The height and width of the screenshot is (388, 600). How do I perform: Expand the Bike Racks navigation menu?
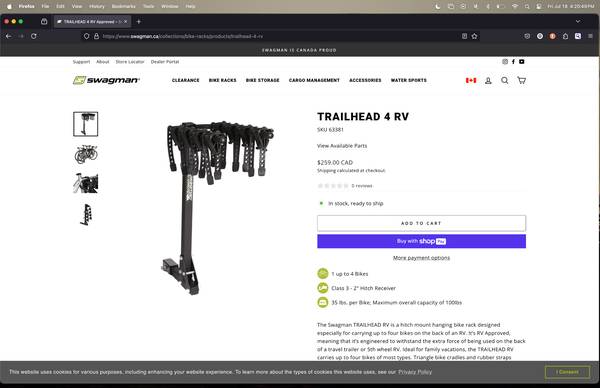[222, 80]
